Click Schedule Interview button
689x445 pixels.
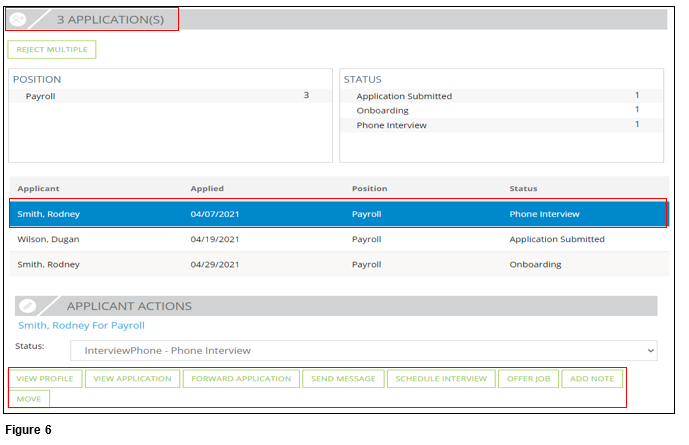tap(441, 378)
